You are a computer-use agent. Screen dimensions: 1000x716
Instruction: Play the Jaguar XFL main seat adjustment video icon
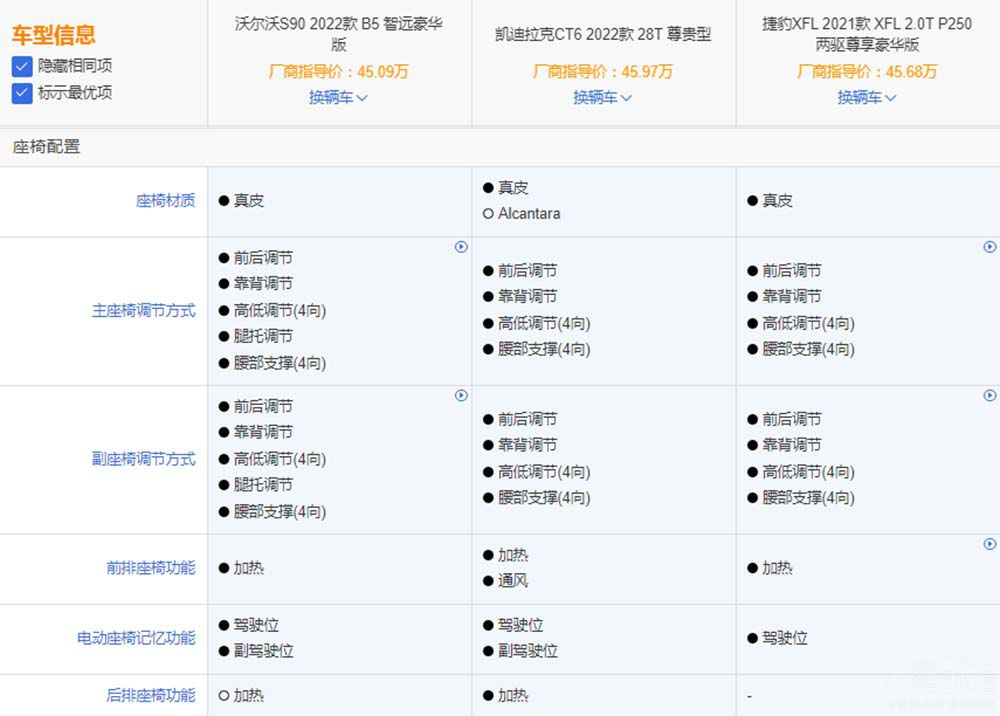(990, 246)
